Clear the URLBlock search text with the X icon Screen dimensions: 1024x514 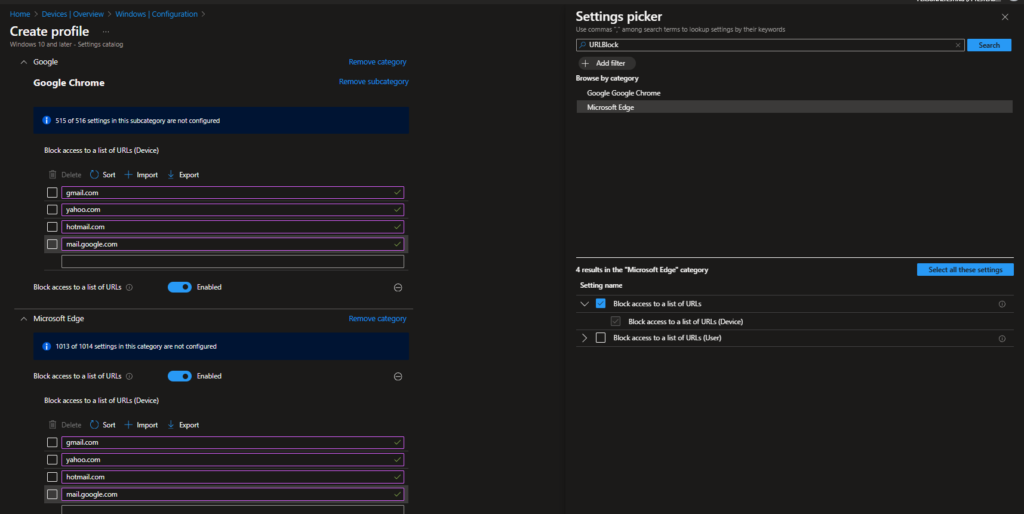tap(958, 45)
